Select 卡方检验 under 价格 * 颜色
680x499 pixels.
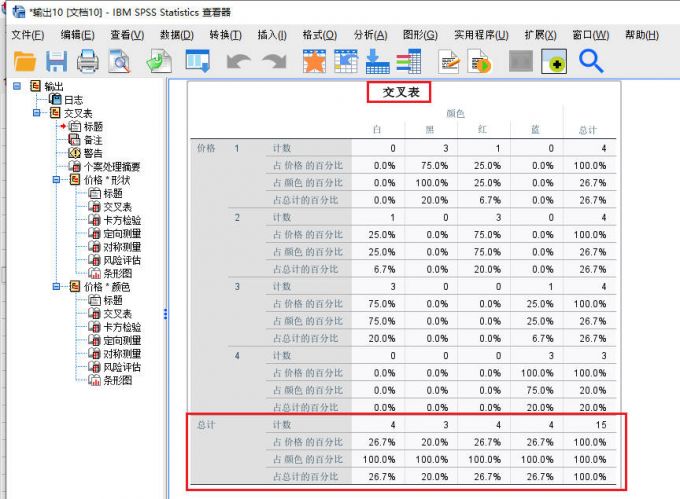122,326
